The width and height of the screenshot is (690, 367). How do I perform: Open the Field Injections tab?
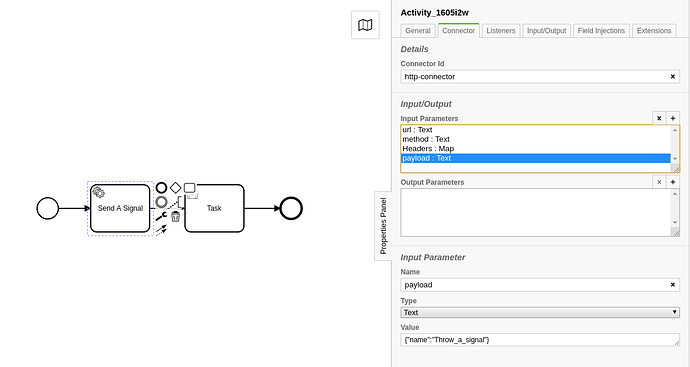(601, 31)
